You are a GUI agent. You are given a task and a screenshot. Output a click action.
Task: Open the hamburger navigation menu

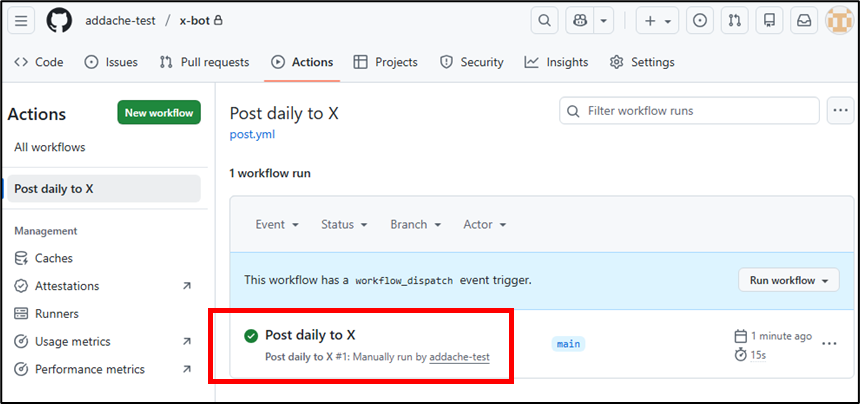coord(22,20)
